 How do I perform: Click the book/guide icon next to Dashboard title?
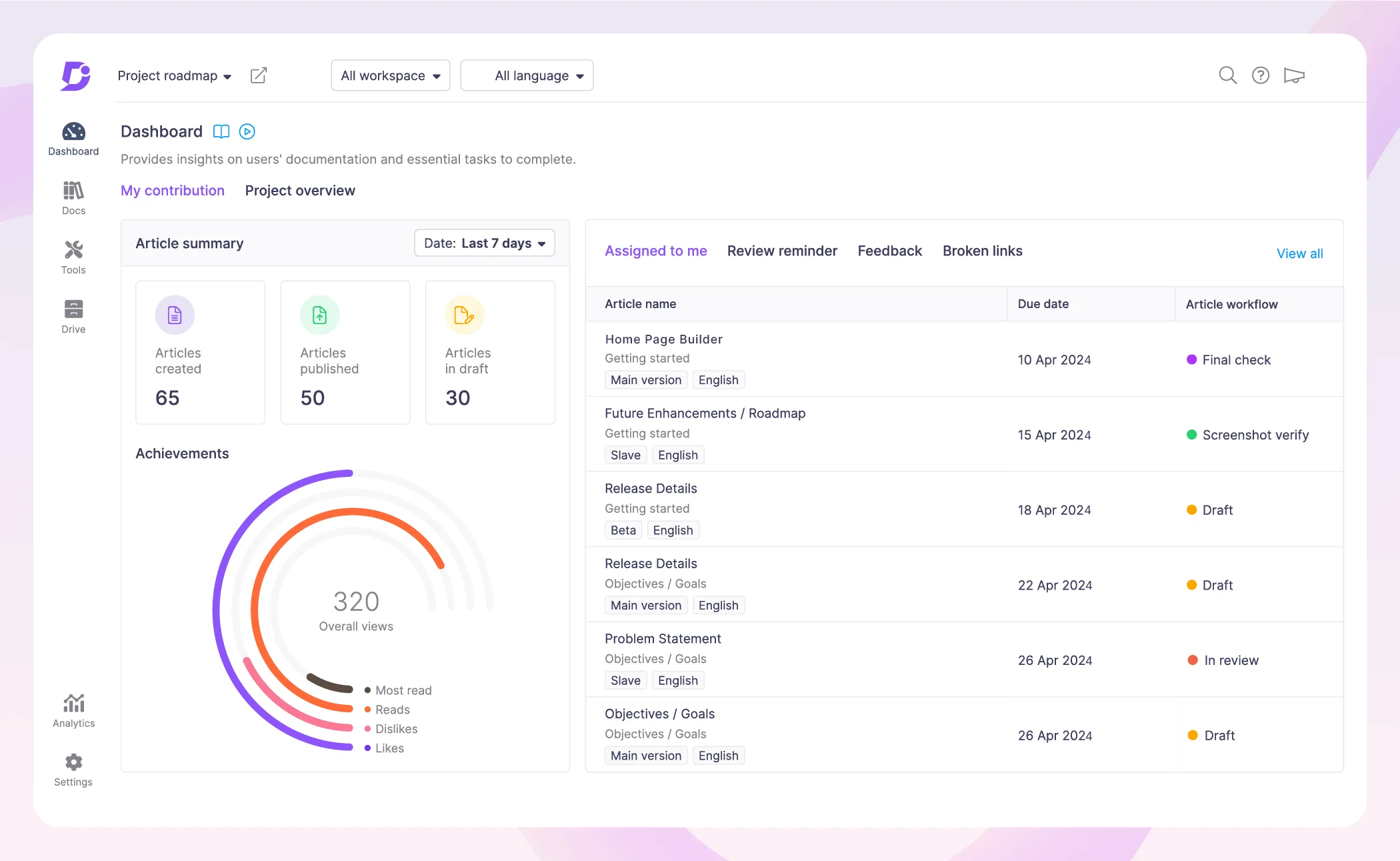tap(220, 131)
